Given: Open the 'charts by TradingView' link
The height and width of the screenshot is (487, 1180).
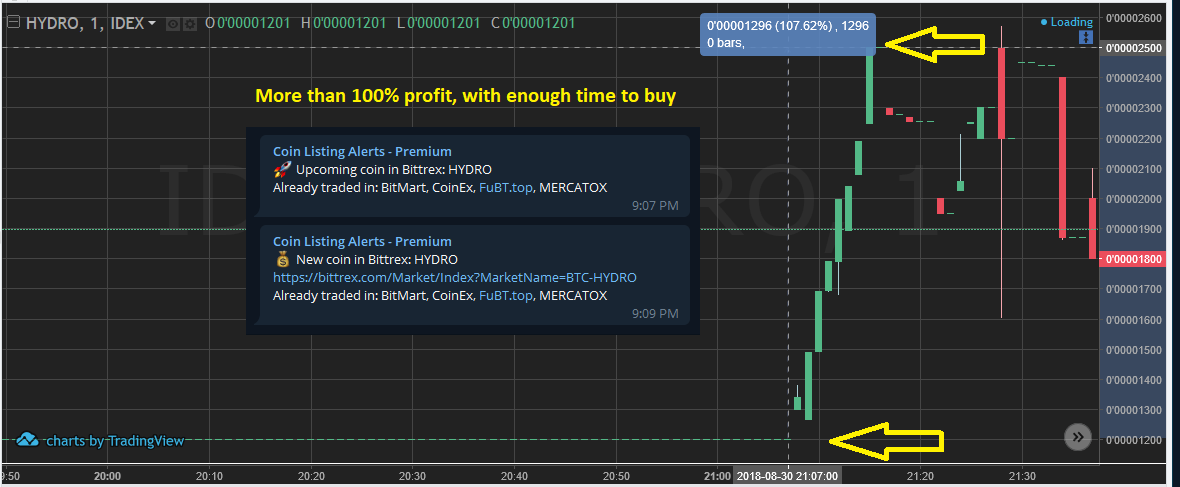Looking at the screenshot, I should (x=114, y=441).
